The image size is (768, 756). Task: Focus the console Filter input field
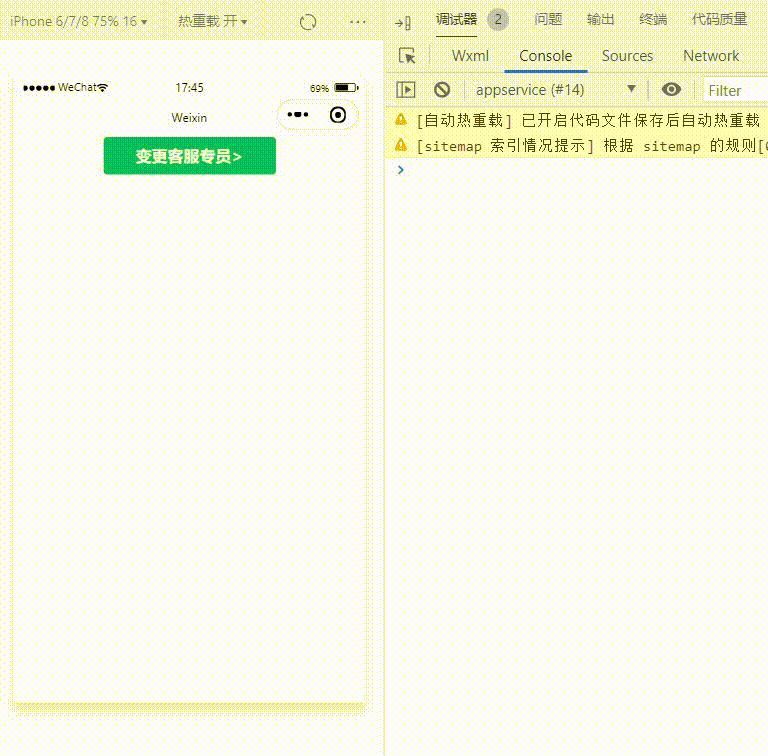pyautogui.click(x=735, y=91)
